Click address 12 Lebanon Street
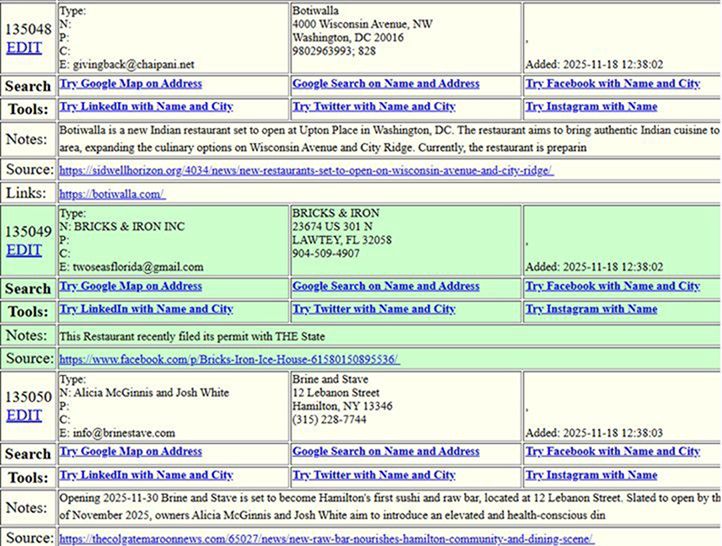722x546 pixels. pos(336,393)
